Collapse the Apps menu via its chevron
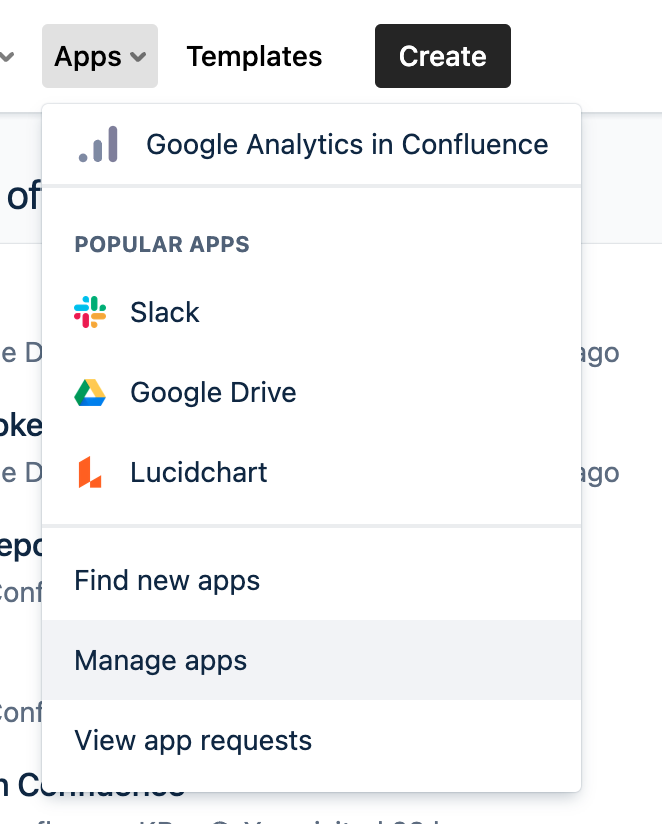The image size is (662, 824). tap(139, 57)
